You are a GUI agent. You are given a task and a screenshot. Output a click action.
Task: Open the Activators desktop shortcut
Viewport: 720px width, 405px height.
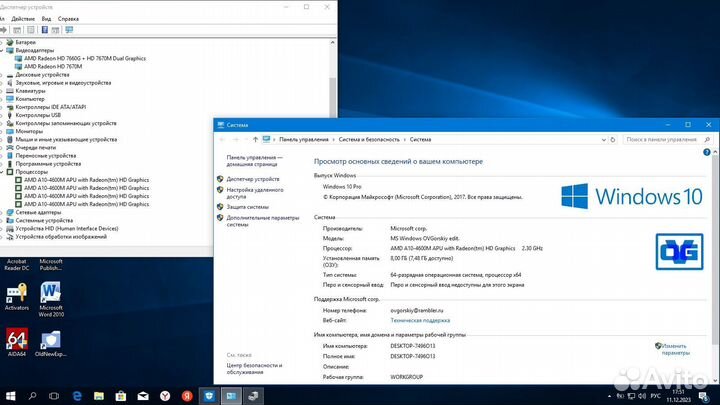17,297
